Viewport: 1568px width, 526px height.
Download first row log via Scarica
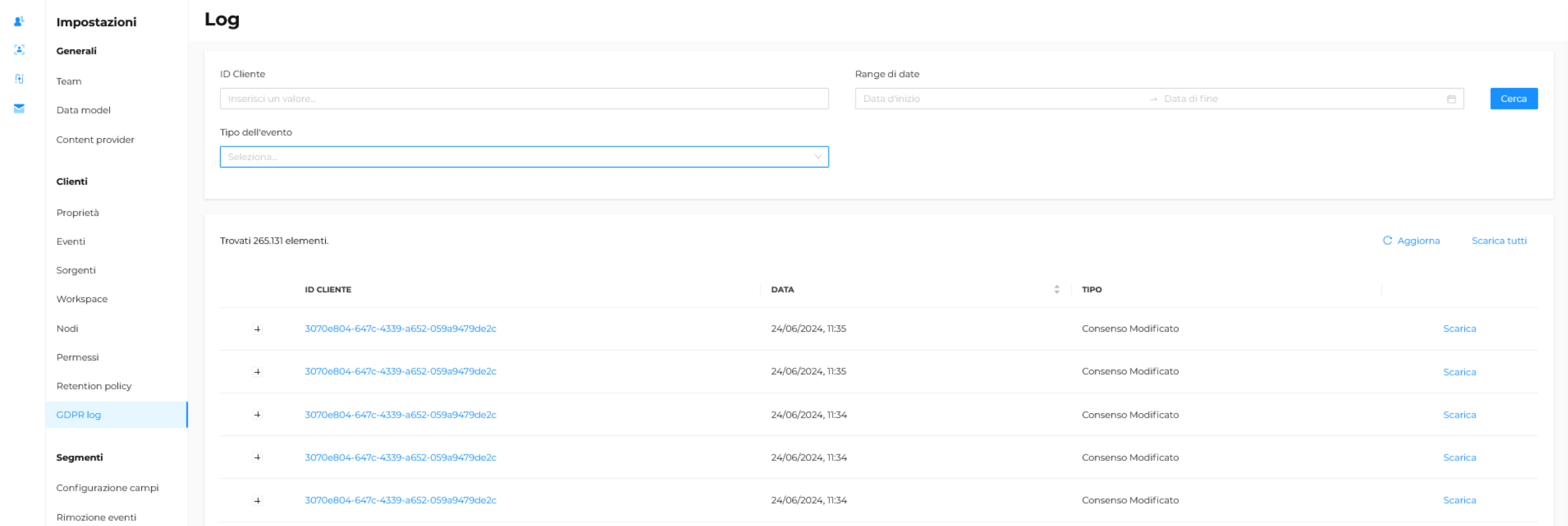click(1459, 329)
